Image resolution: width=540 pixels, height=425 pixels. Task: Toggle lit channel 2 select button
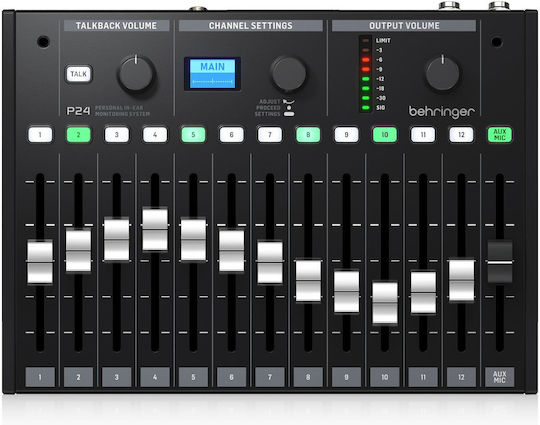79,134
